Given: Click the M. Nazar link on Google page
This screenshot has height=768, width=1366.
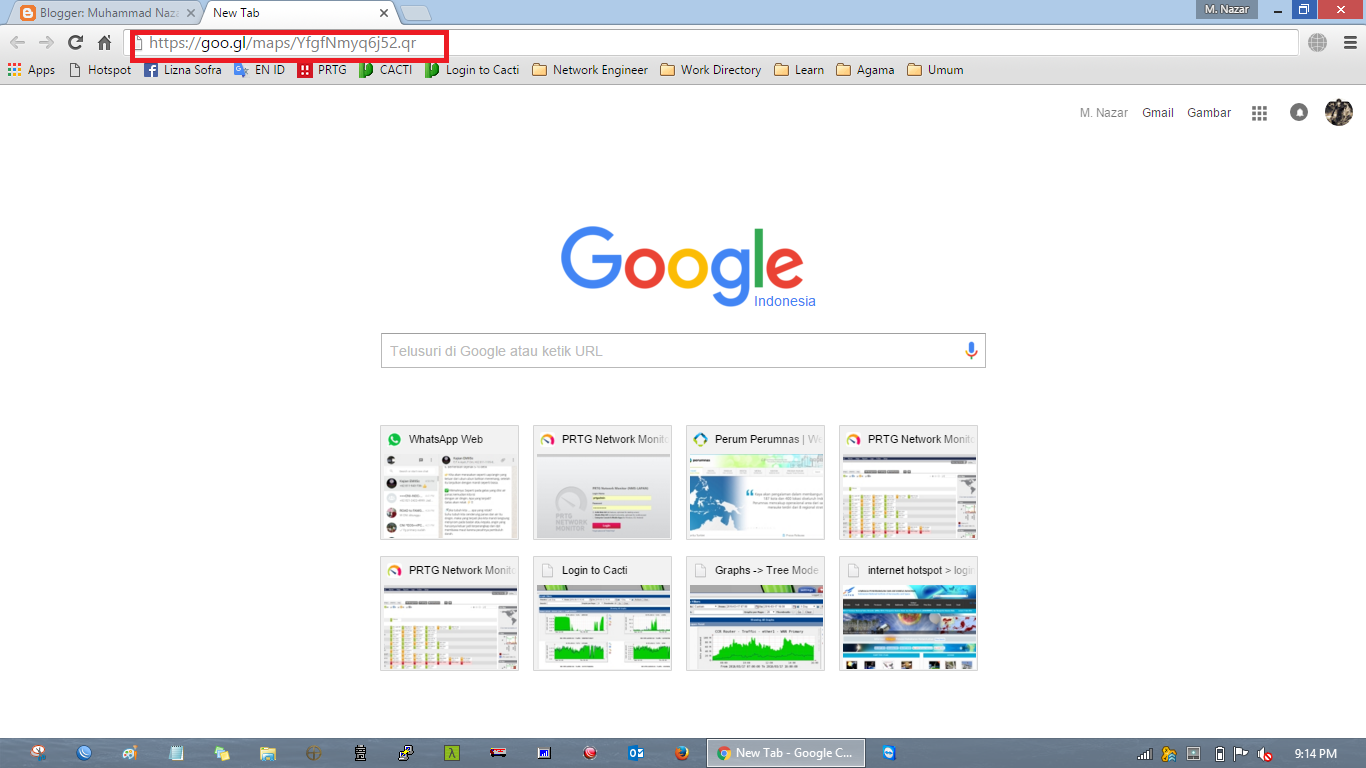Looking at the screenshot, I should click(1104, 113).
